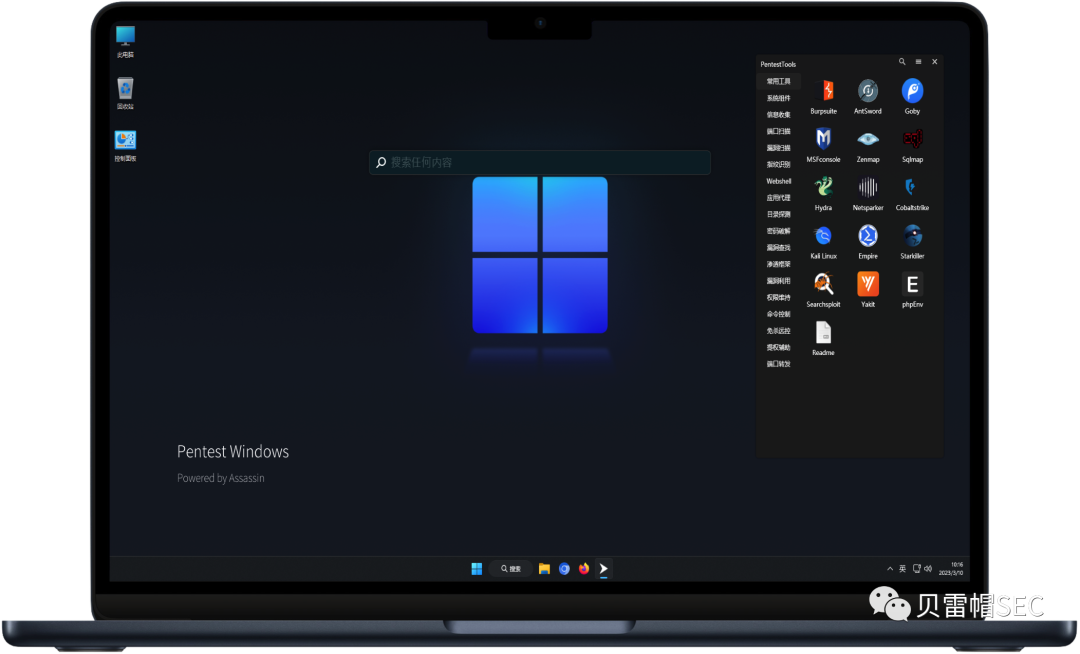Open the 漏洞查找 category
Image resolution: width=1080 pixels, height=654 pixels.
coord(778,247)
